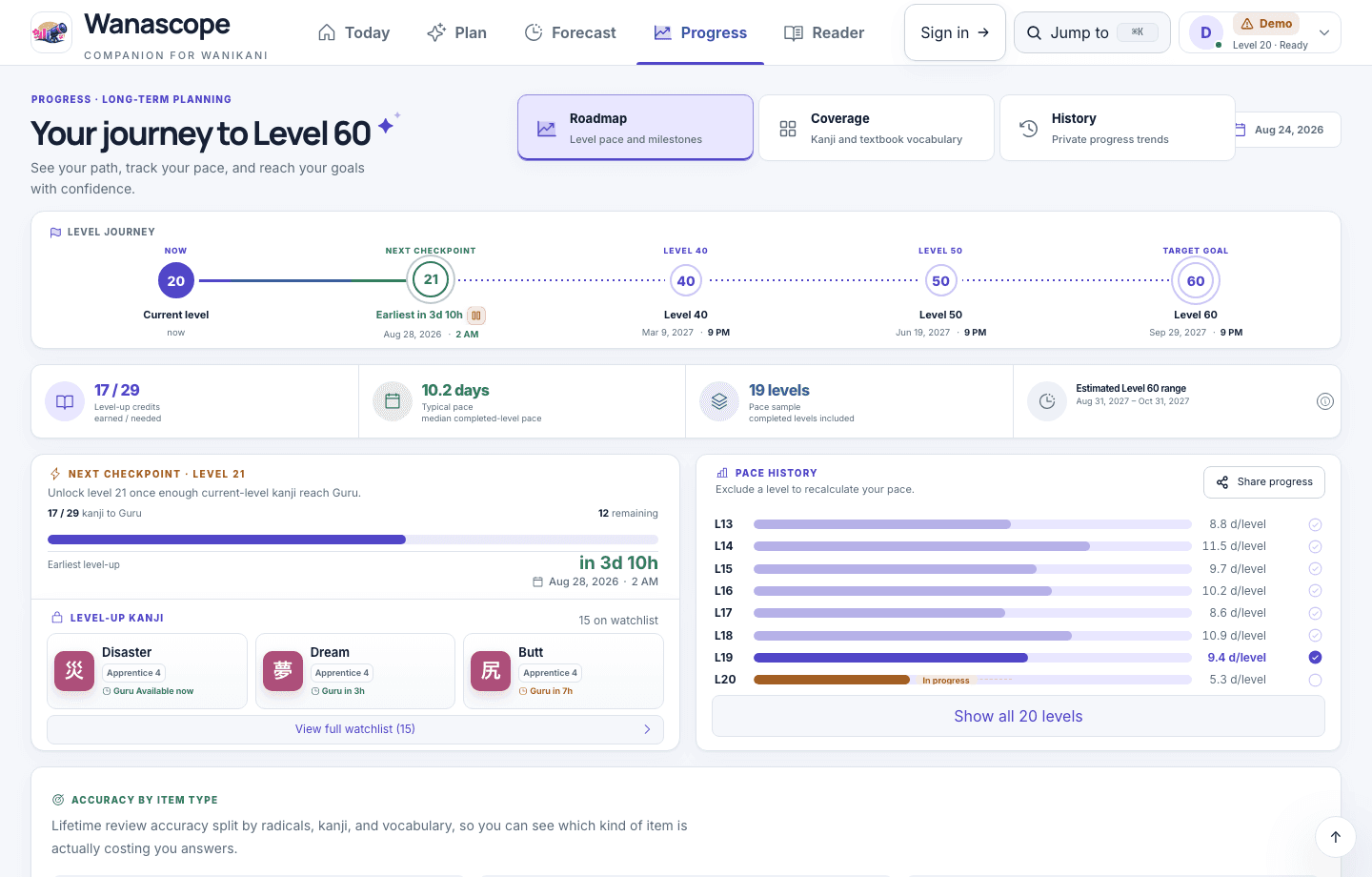Enable the L20 in-progress level checkbox
The image size is (1372, 877).
1315,681
